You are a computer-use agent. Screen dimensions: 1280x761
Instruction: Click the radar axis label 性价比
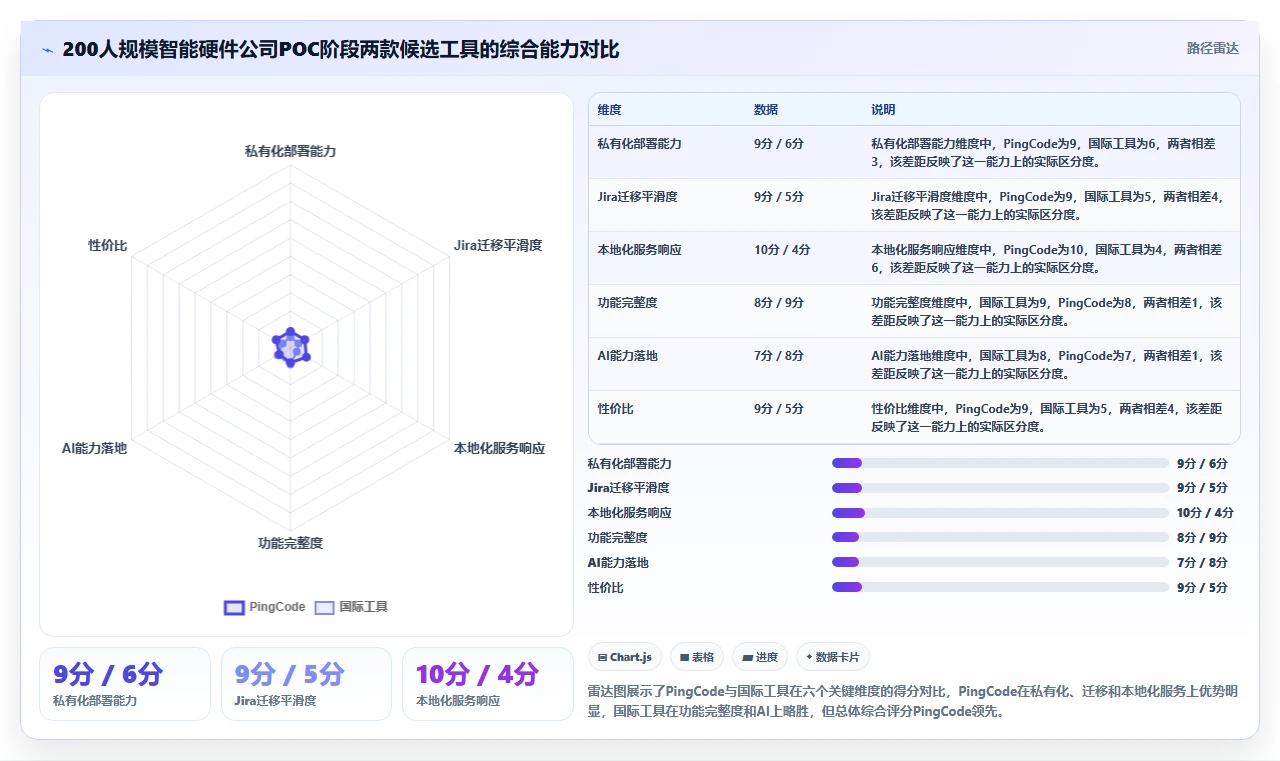pos(108,245)
